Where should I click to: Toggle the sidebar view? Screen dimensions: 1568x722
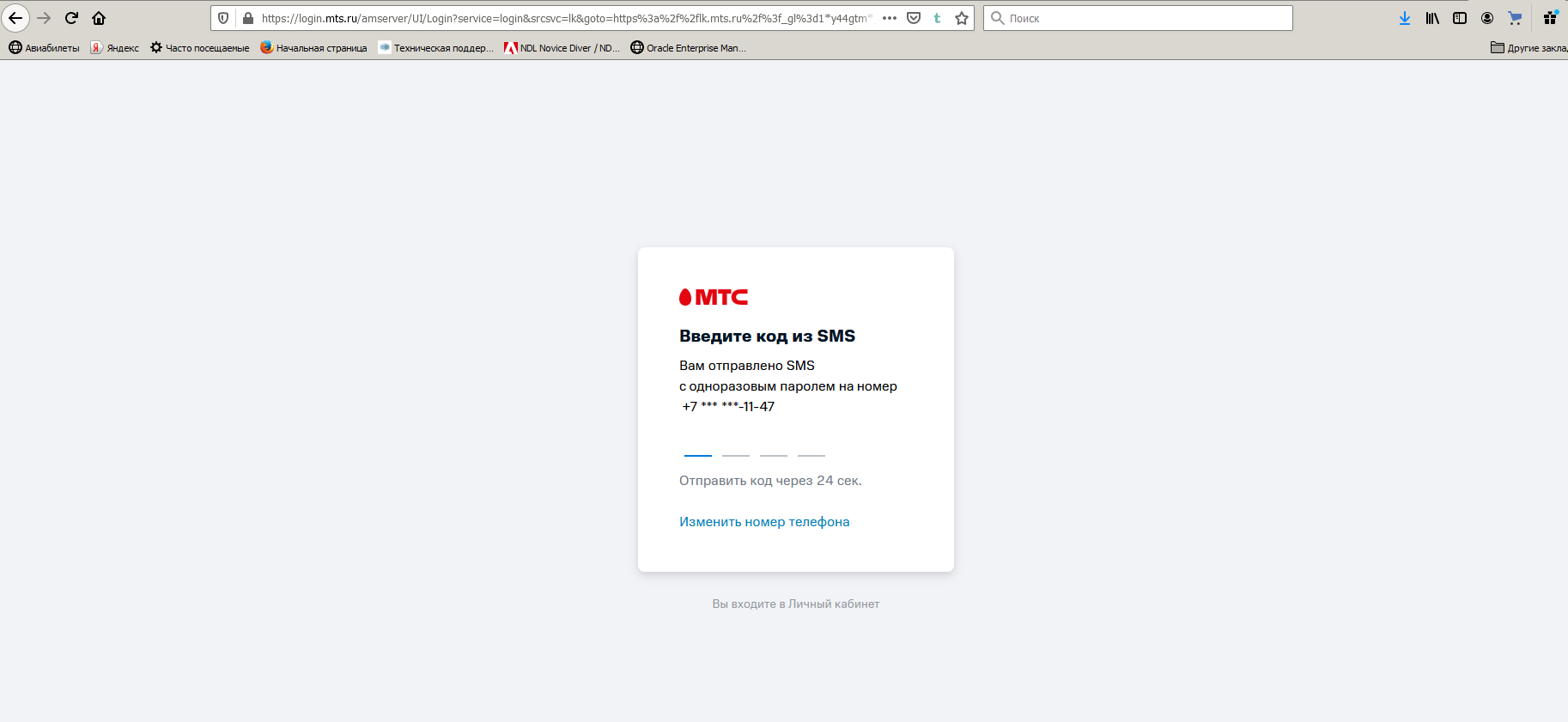coord(1460,18)
